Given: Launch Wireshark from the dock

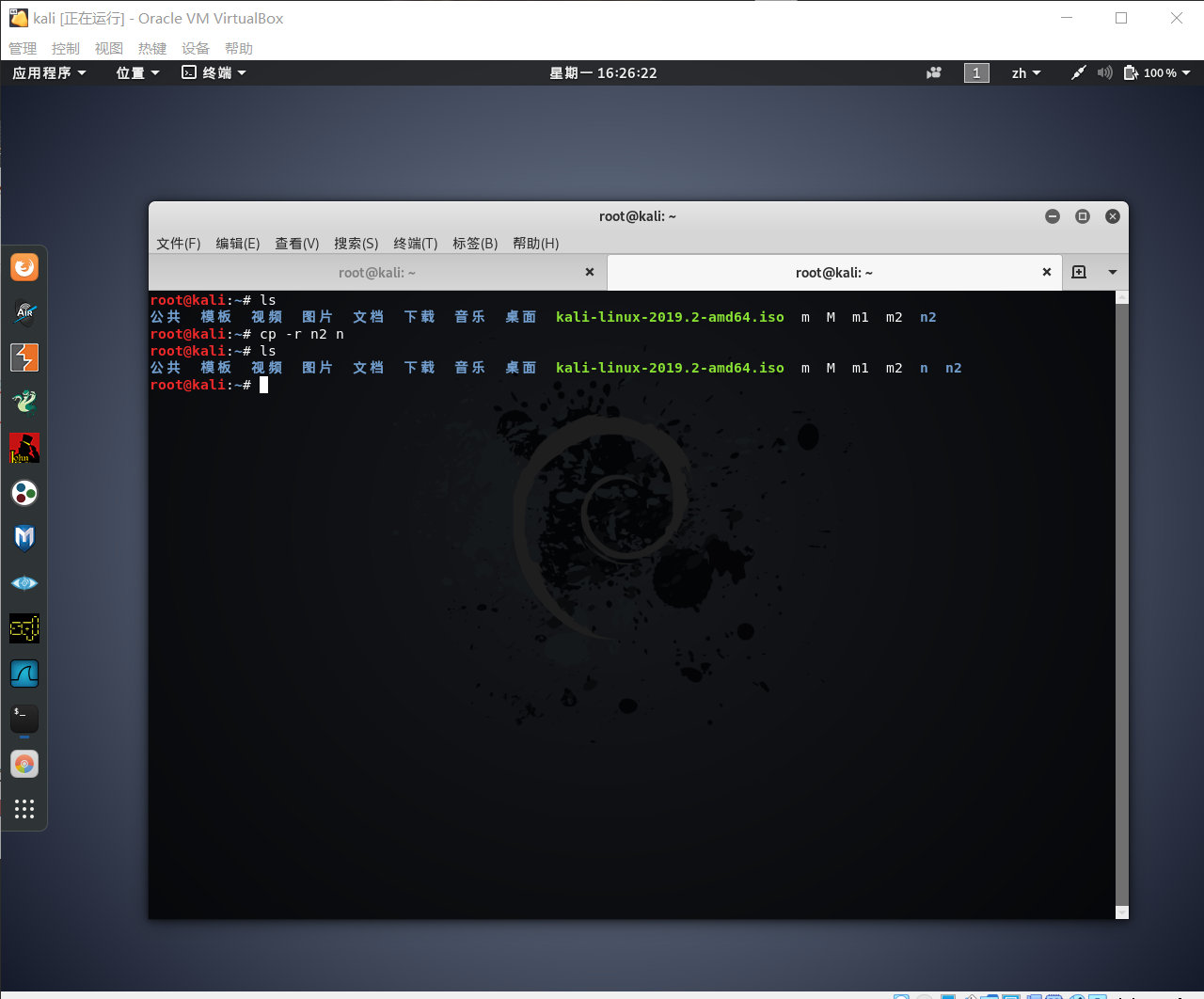Looking at the screenshot, I should click(24, 674).
